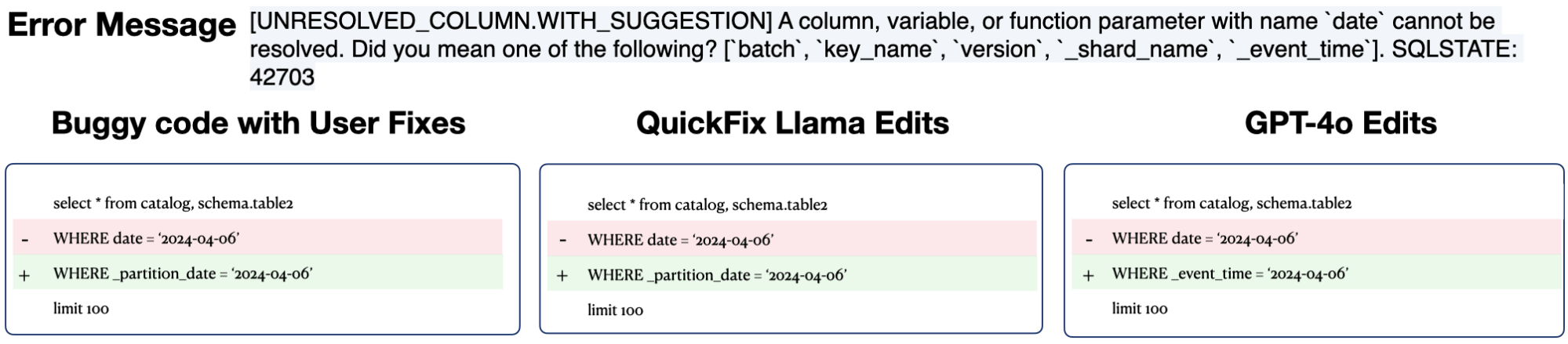
Task: Click the minus sign in the QuickFix Llama panel
Action: coord(562,241)
